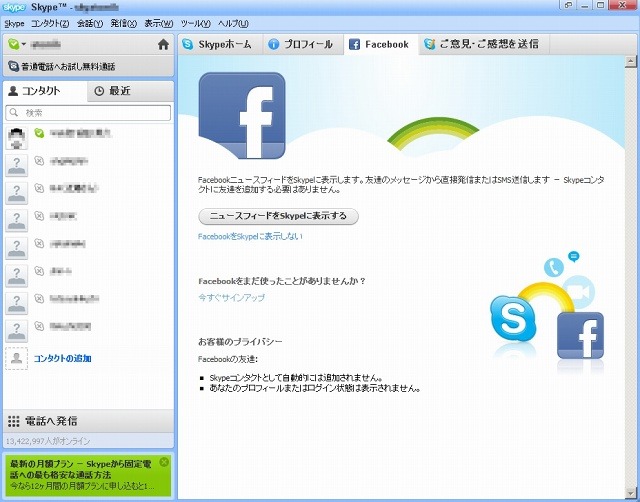Screen dimensions: 640x502
Task: Switch to the Skypeホーム tab
Action: click(x=220, y=44)
